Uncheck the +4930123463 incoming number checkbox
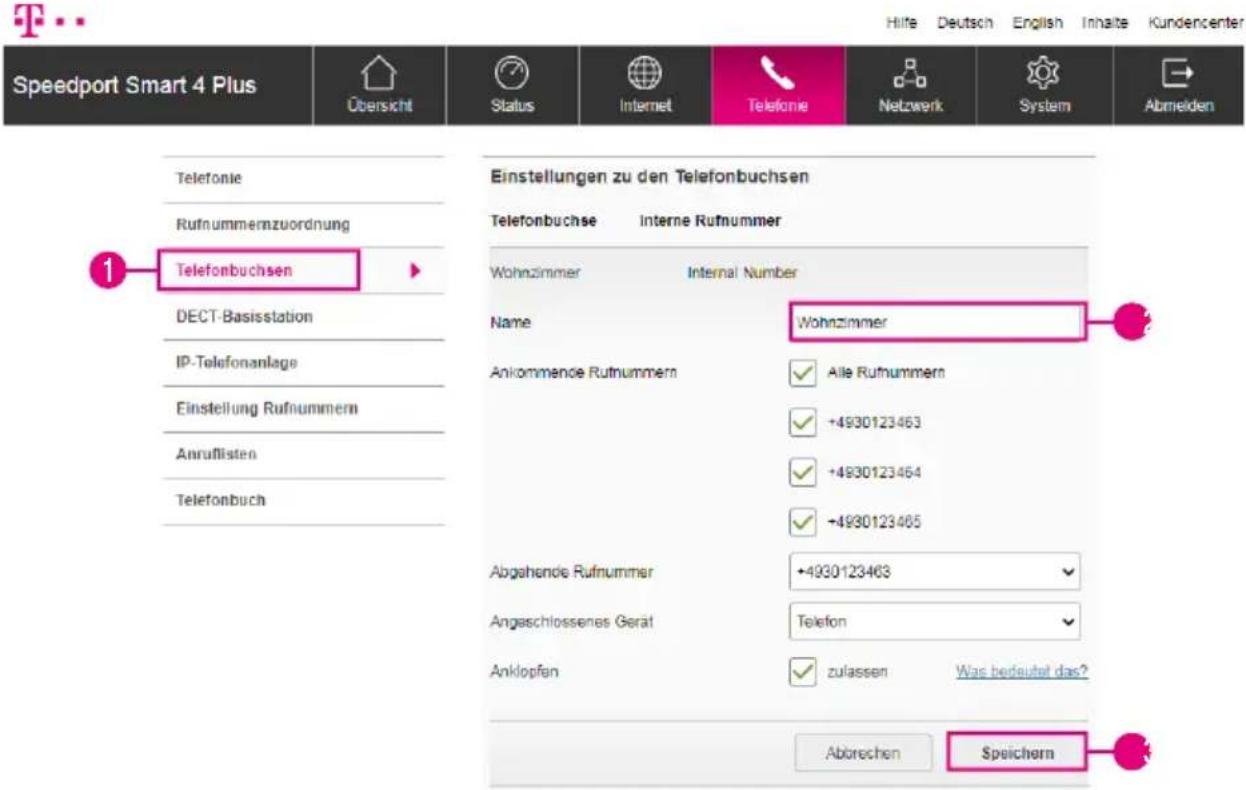 pos(802,422)
